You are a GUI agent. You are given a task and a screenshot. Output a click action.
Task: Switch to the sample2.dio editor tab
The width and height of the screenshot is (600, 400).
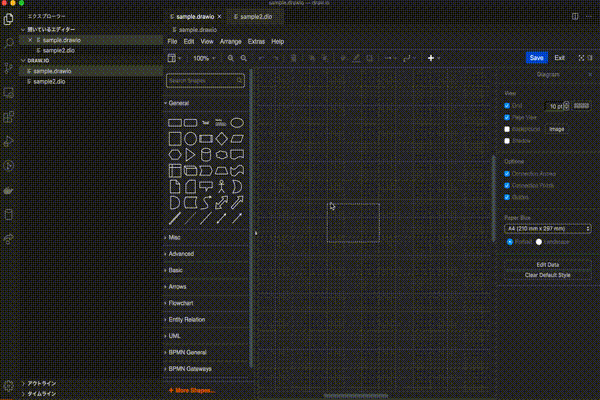tap(255, 17)
